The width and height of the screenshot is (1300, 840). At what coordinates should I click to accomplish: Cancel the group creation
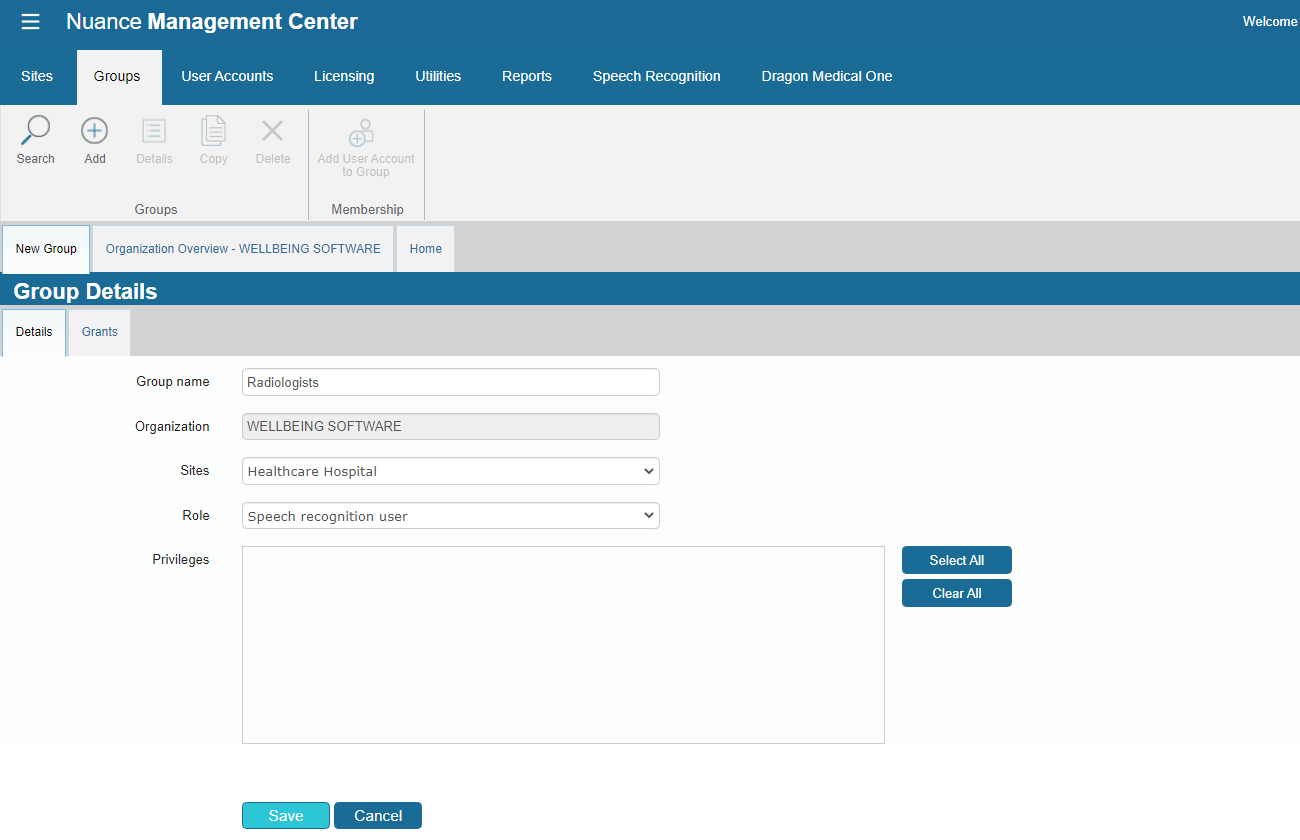coord(378,816)
